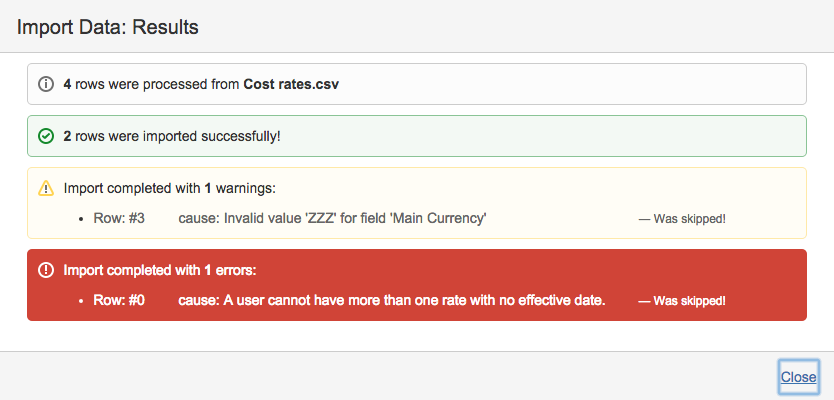The image size is (834, 400).
Task: Click '4 rows were processed from' text
Action: point(151,85)
